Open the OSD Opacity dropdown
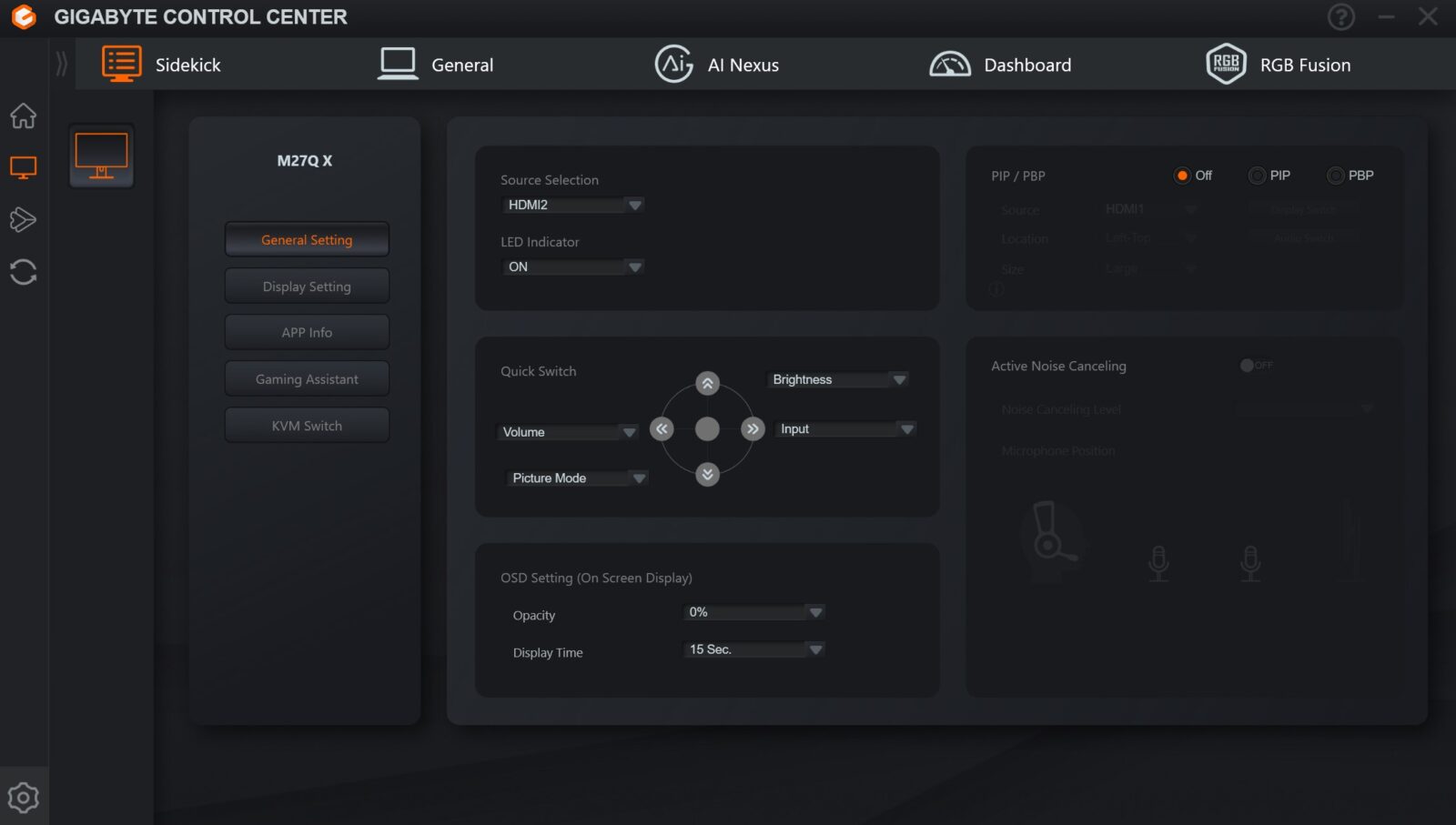Image resolution: width=1456 pixels, height=825 pixels. [753, 612]
